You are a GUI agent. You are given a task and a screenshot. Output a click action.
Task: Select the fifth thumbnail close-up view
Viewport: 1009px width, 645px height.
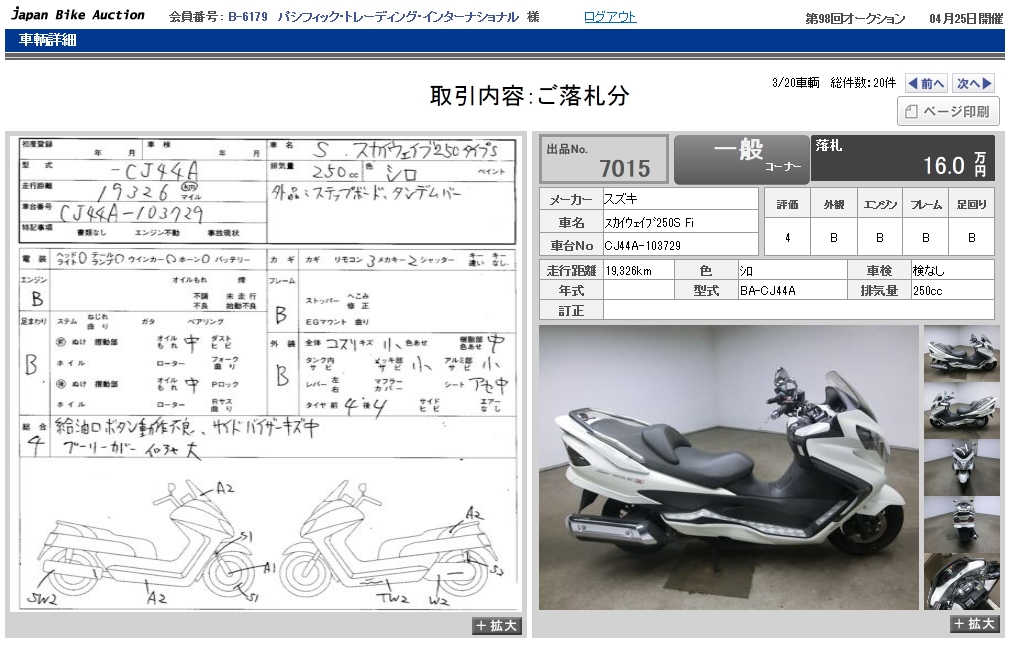[961, 582]
